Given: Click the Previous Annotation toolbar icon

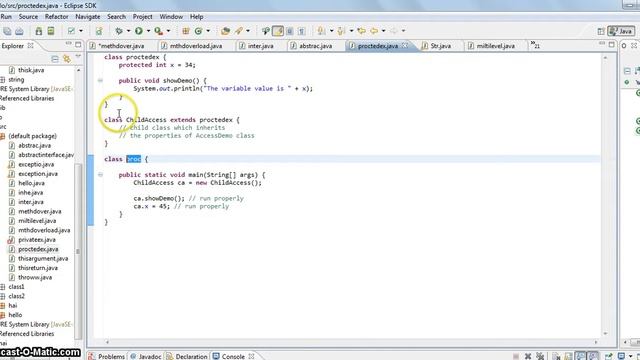Looking at the screenshot, I should 341,31.
